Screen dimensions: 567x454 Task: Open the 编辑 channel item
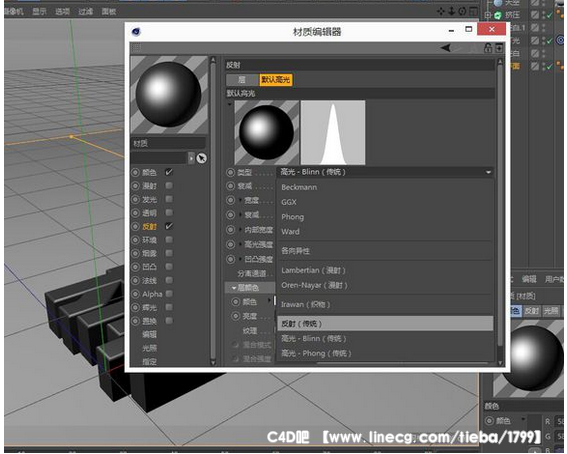click(149, 334)
